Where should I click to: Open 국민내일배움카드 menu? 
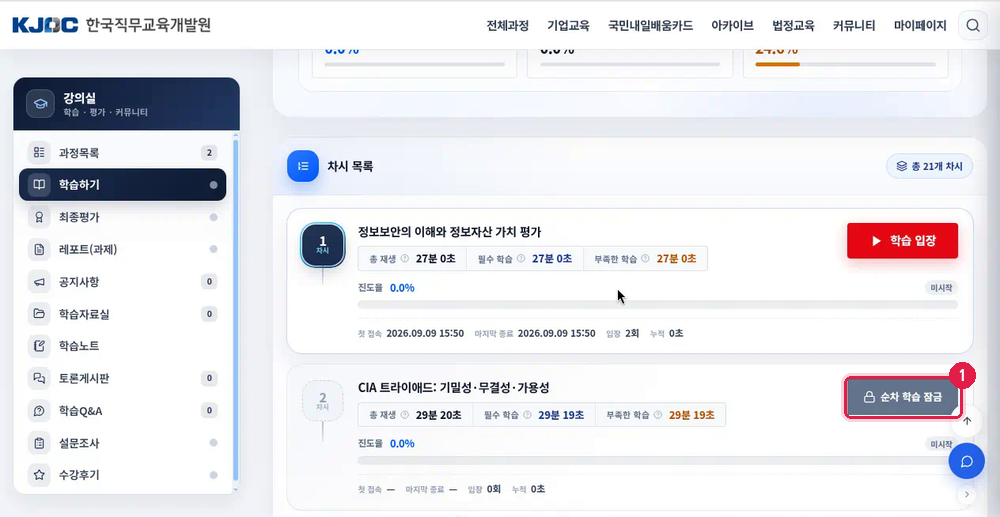[x=651, y=26]
